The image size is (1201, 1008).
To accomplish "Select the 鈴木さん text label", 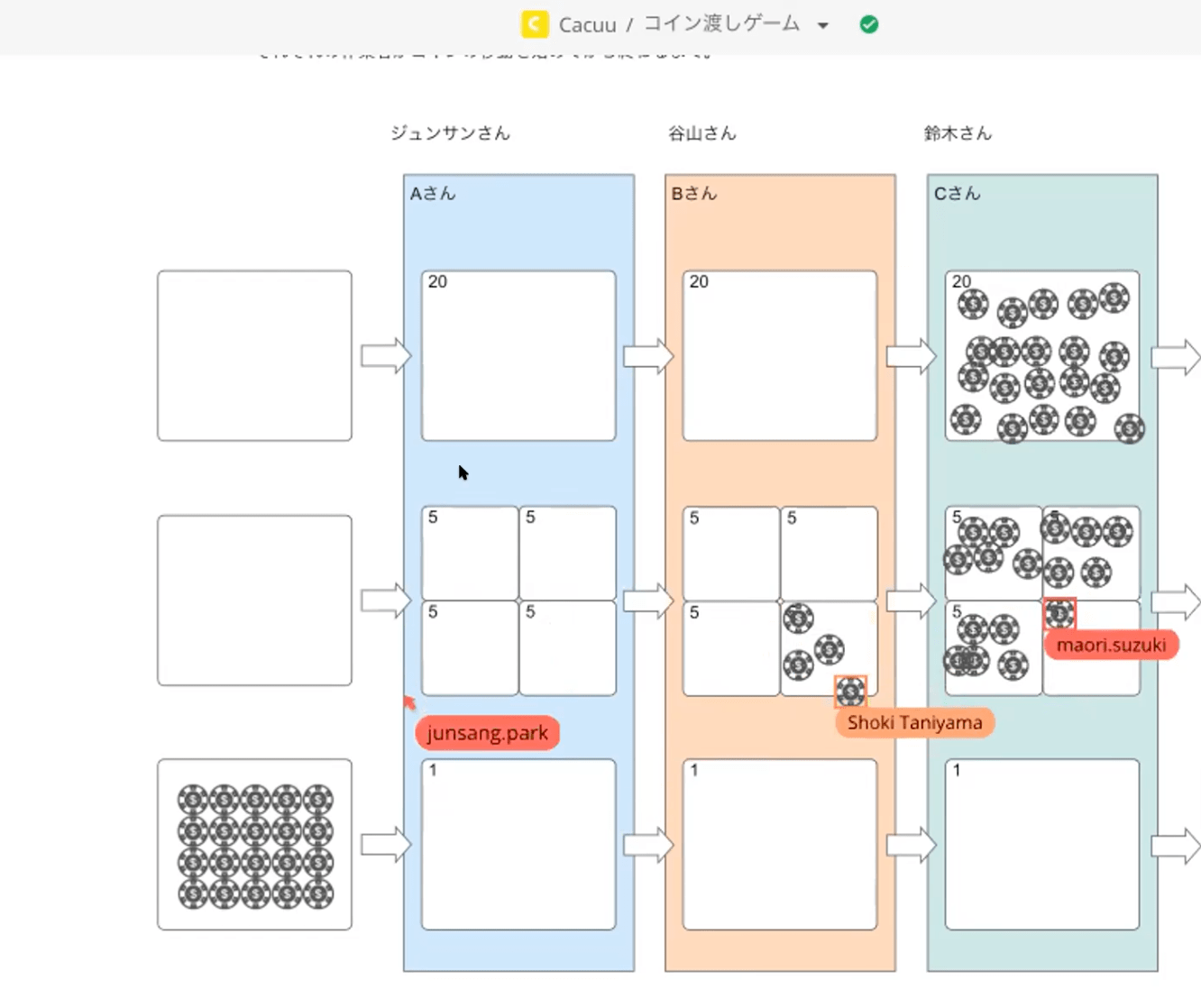I will pos(958,133).
